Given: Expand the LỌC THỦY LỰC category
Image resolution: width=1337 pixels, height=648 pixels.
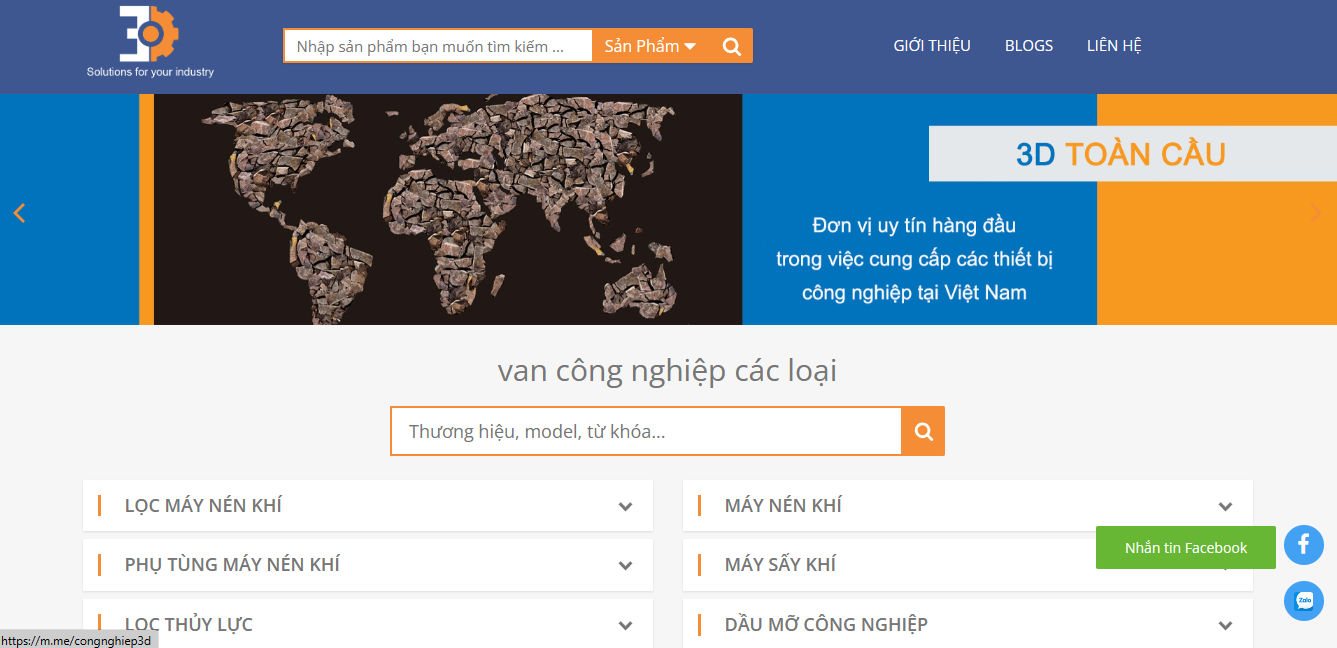Looking at the screenshot, I should tap(625, 625).
